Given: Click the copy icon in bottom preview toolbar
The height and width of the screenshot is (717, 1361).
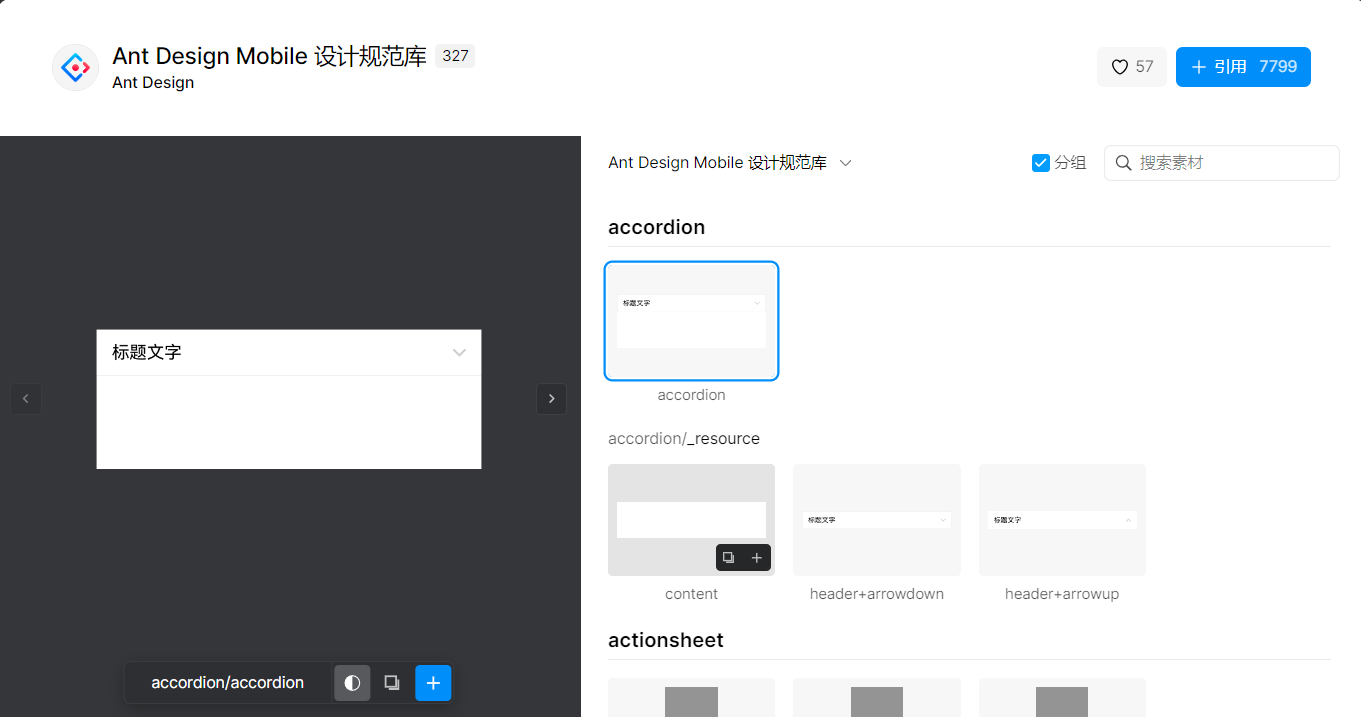Looking at the screenshot, I should 392,683.
